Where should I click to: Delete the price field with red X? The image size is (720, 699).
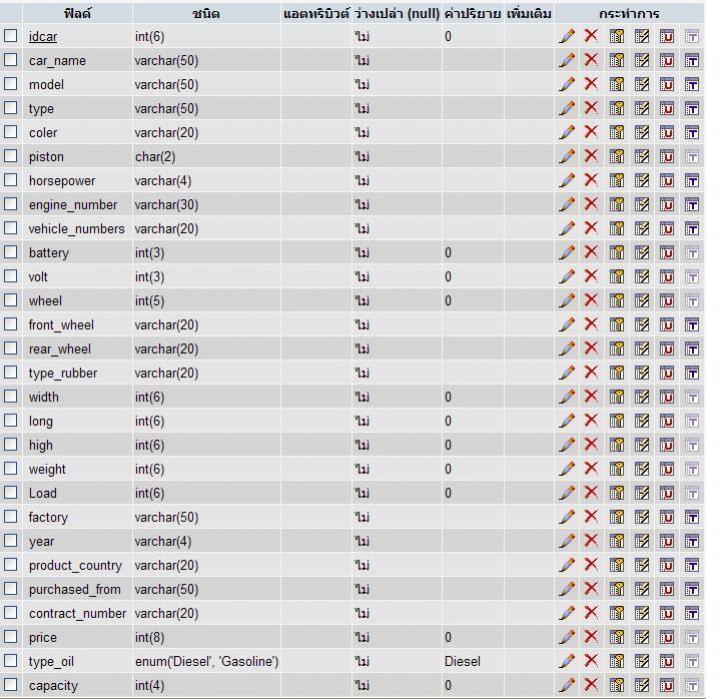[591, 637]
